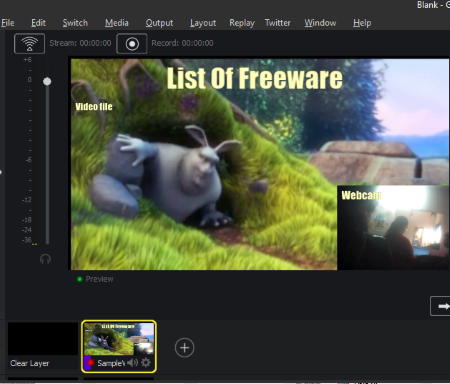Click the transition arrow button
The width and height of the screenshot is (450, 384).
click(x=440, y=306)
